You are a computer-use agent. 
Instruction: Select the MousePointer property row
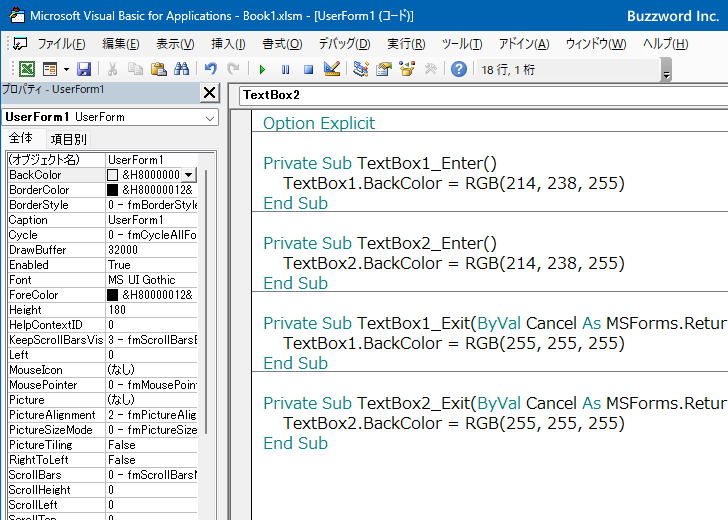pos(103,385)
